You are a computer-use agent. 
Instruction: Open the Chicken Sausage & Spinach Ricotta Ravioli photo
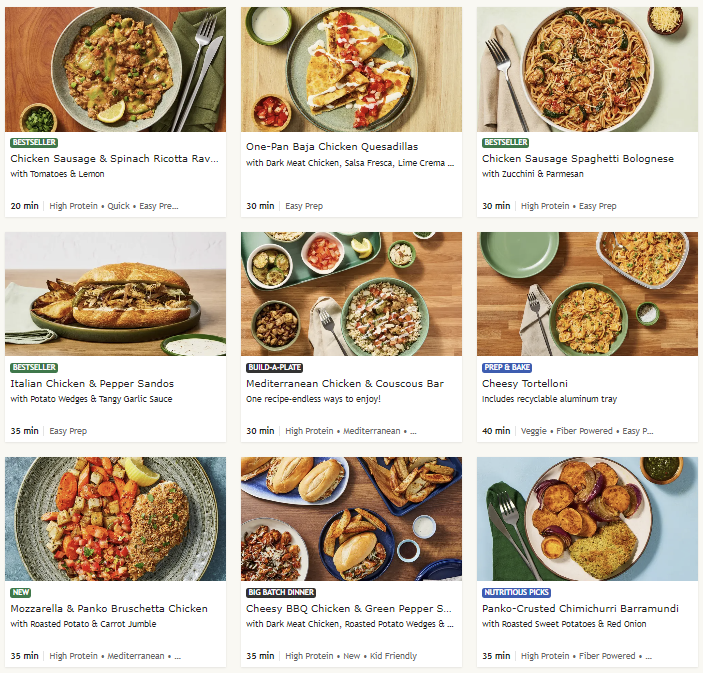point(115,70)
